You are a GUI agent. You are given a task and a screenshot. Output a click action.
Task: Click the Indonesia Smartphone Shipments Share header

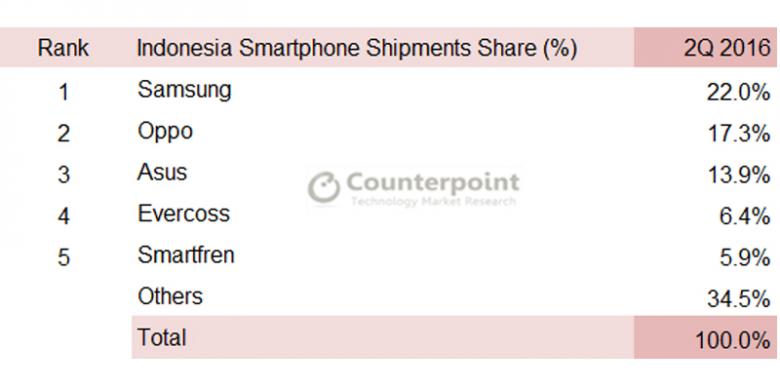coord(357,48)
